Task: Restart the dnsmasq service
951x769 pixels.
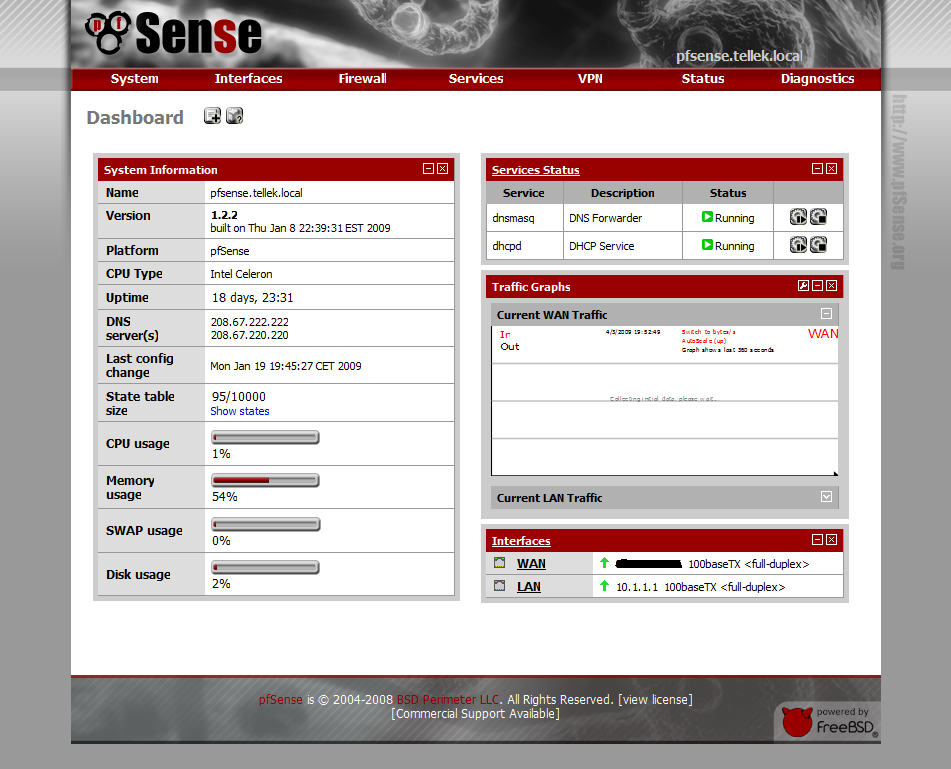Action: 798,217
